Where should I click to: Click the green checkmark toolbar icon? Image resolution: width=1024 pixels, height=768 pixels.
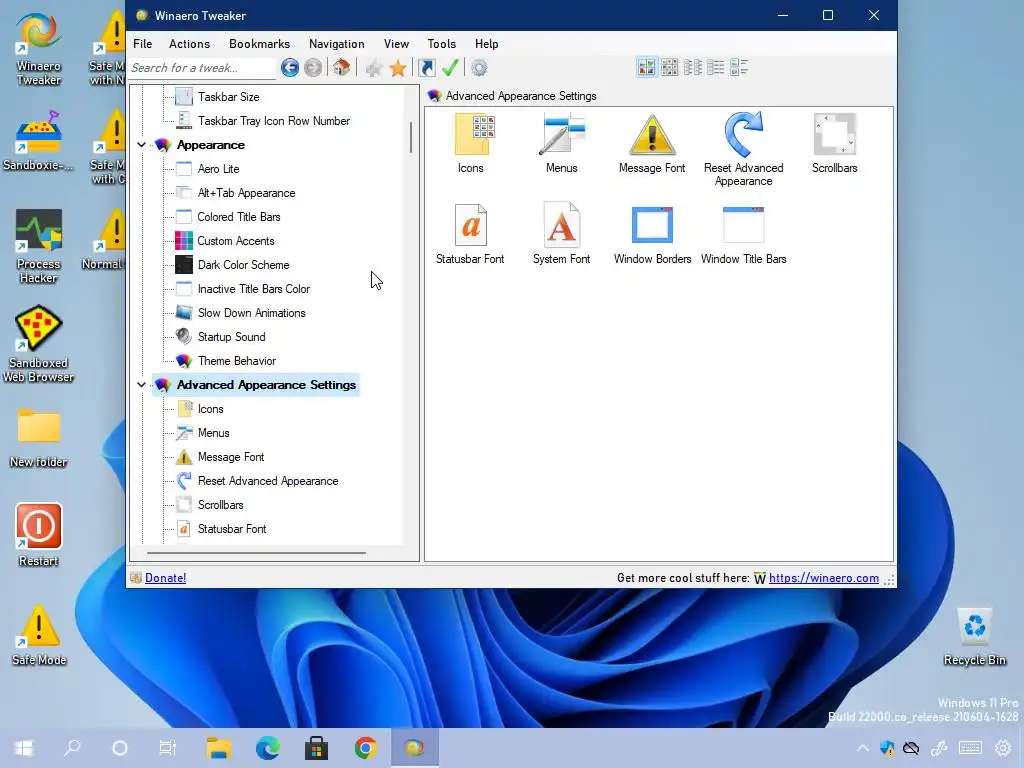pos(450,67)
